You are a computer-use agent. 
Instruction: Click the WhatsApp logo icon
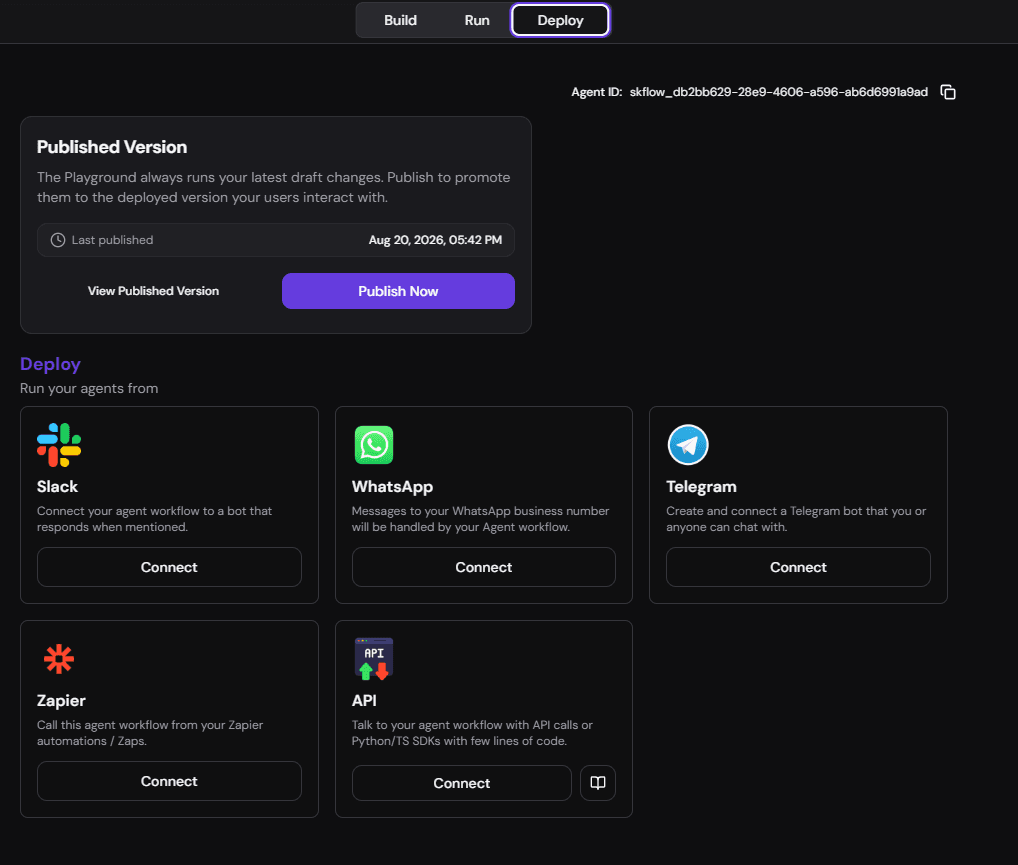point(374,445)
